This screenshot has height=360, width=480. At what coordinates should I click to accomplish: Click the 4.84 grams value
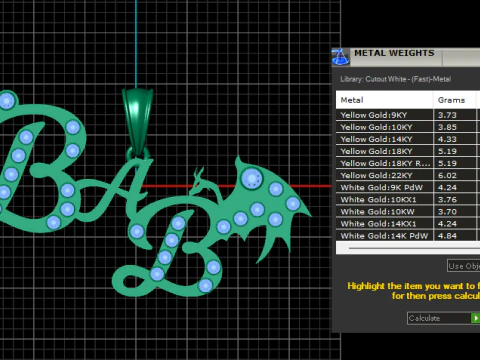(447, 236)
